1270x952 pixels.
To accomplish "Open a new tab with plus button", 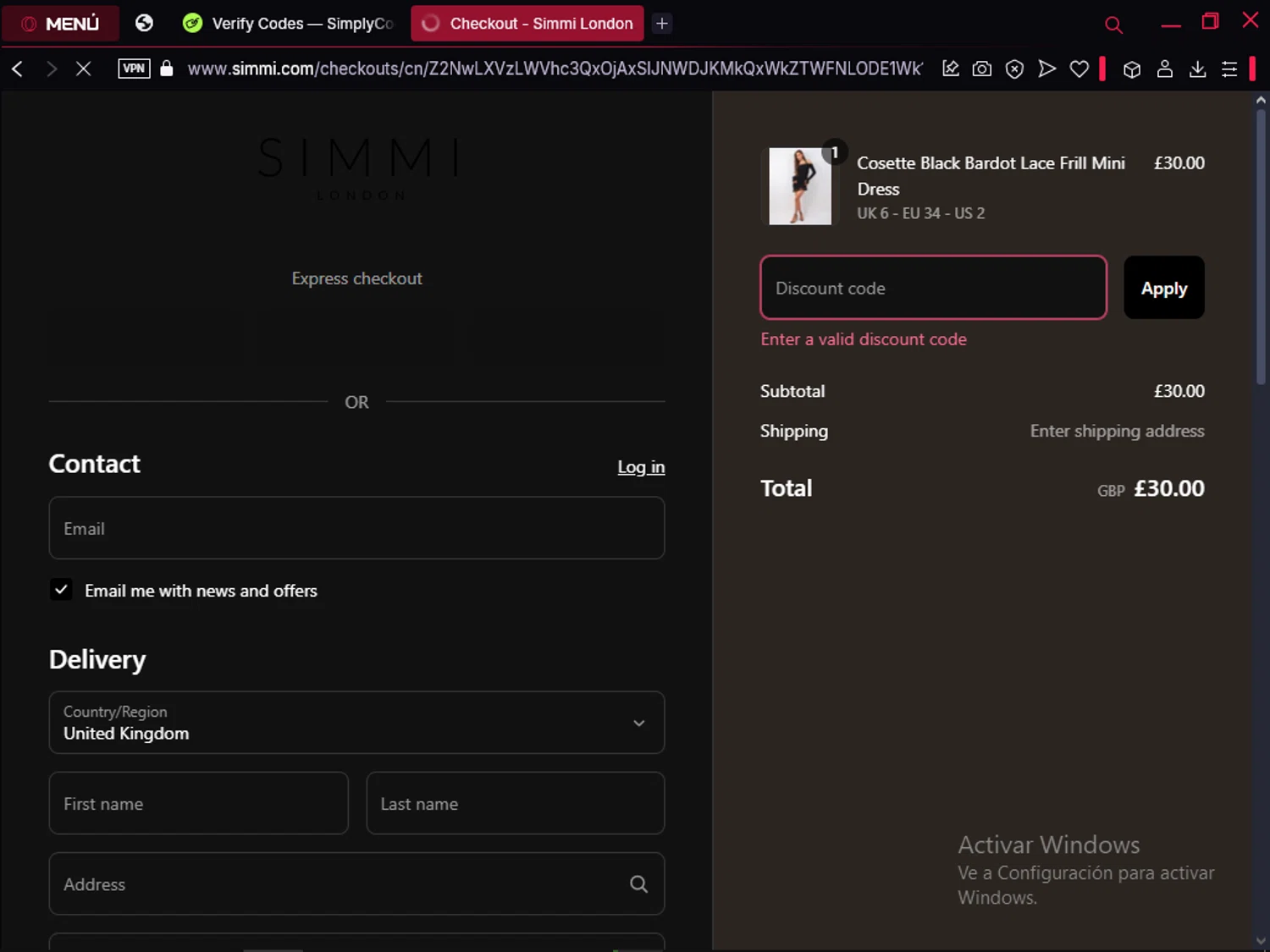I will (x=662, y=24).
